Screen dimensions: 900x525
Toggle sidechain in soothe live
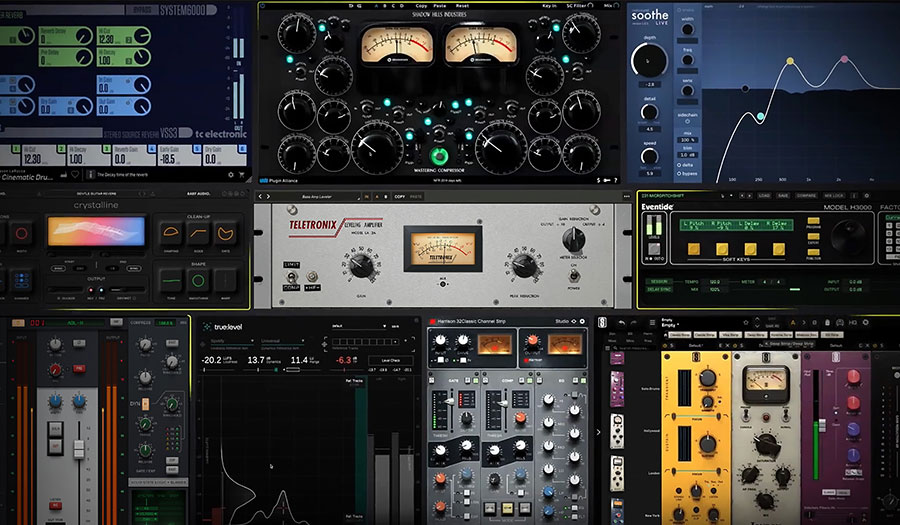687,122
